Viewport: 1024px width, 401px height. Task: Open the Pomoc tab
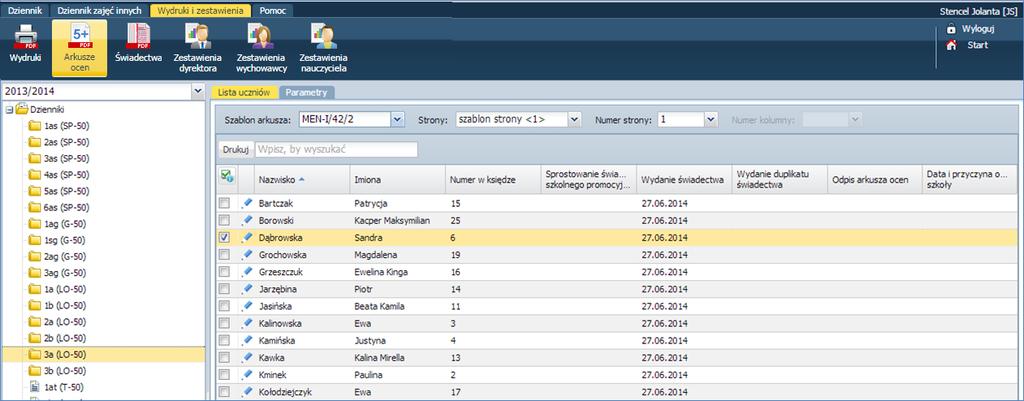272,10
